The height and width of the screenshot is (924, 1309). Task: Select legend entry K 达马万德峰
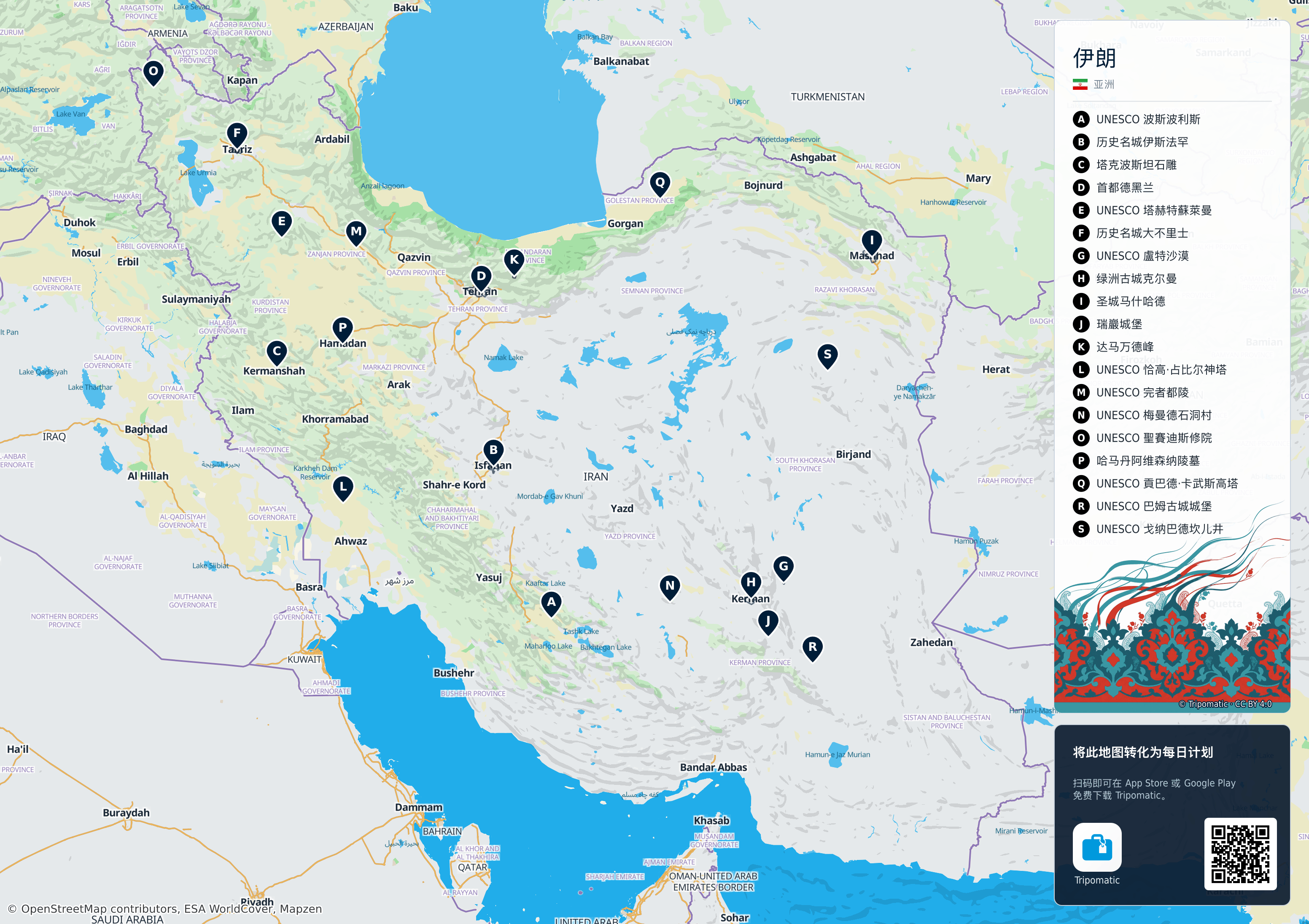click(x=1113, y=346)
